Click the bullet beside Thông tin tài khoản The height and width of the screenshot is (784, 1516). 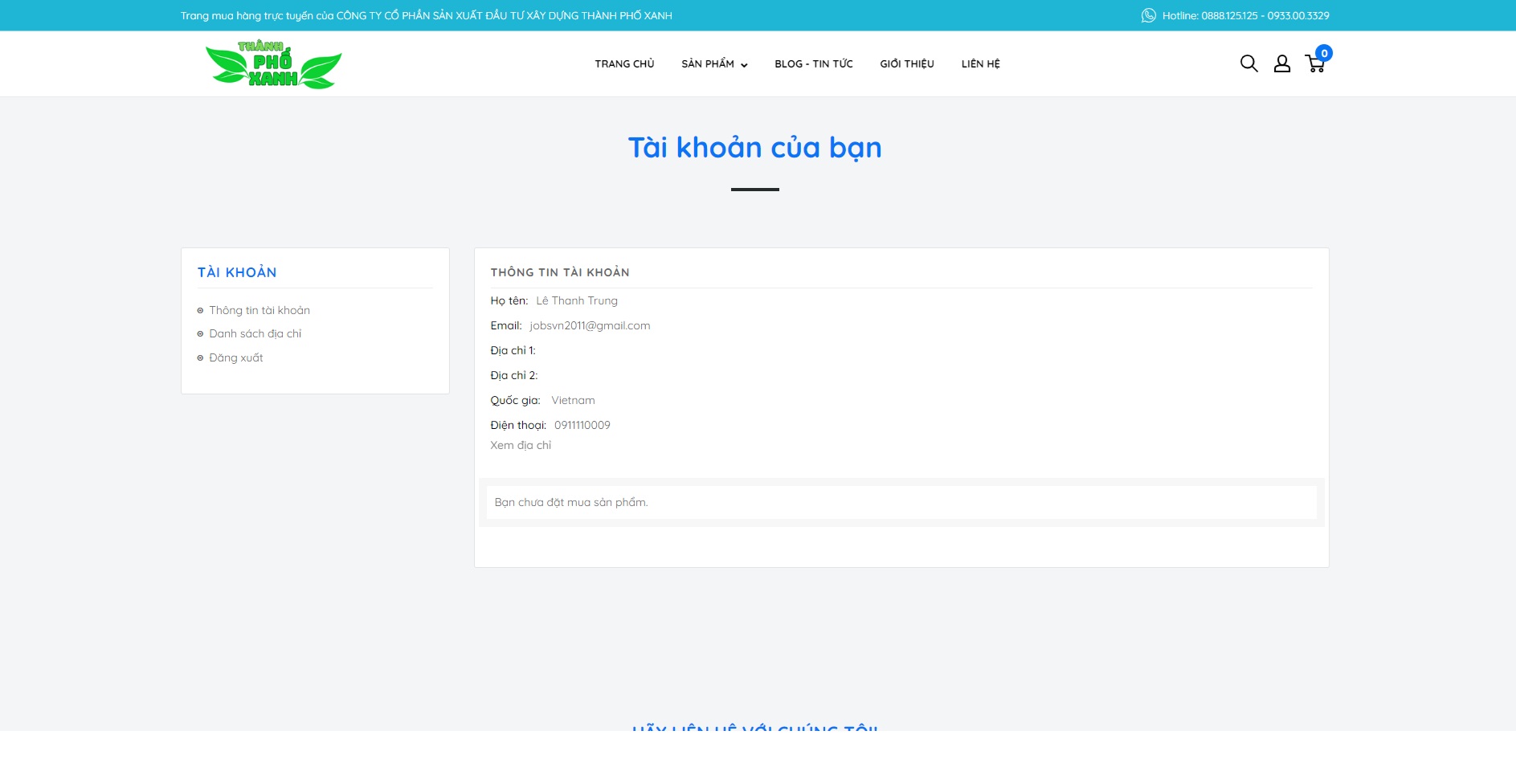200,311
